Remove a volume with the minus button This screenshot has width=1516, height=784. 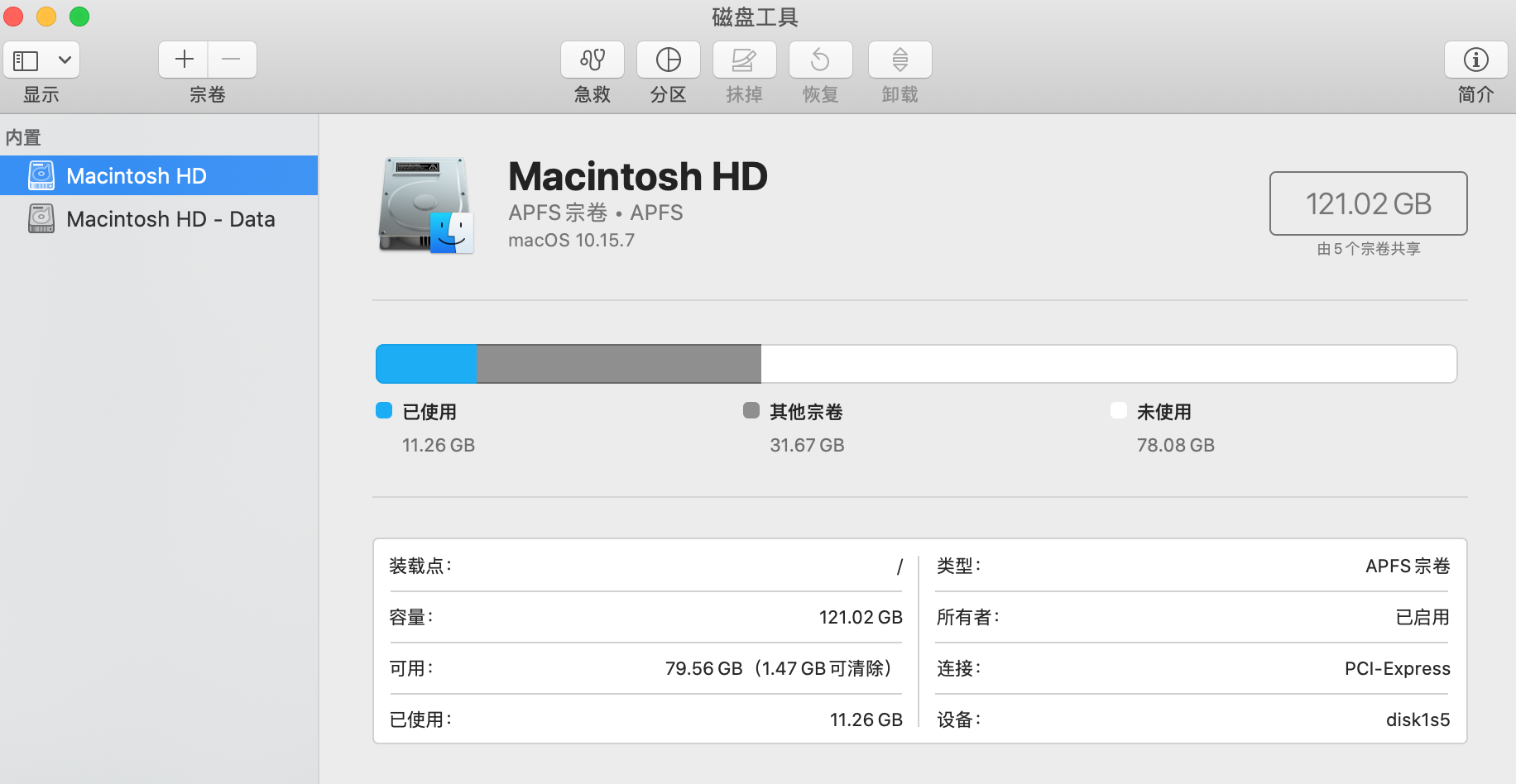(x=231, y=59)
